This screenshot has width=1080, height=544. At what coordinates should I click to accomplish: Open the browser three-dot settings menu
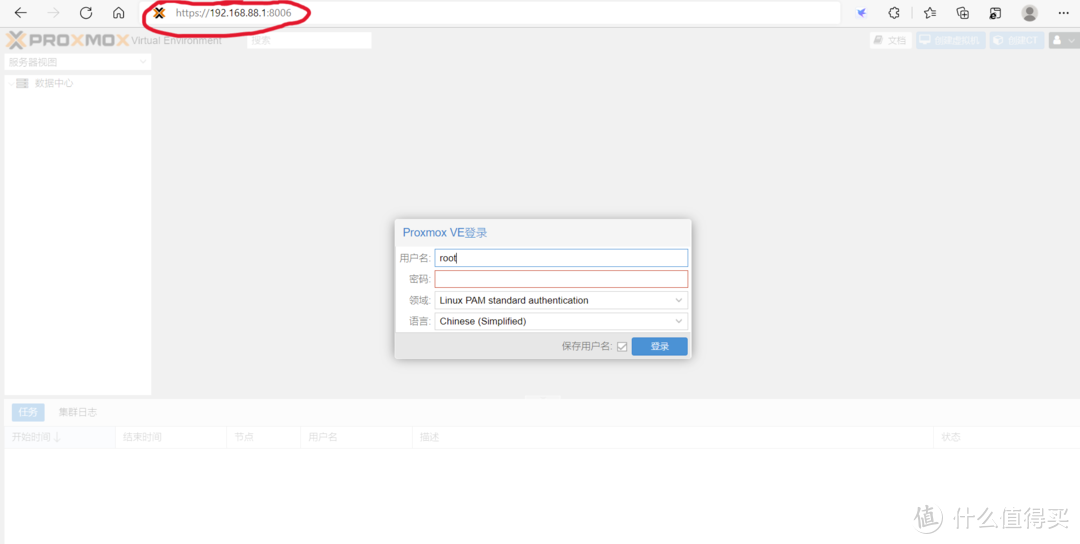click(1063, 13)
